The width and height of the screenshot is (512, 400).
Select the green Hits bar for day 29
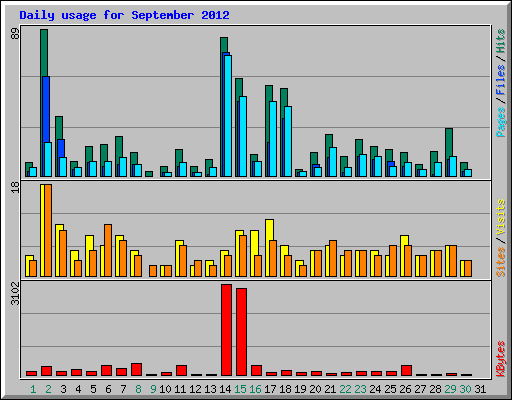coord(449,142)
